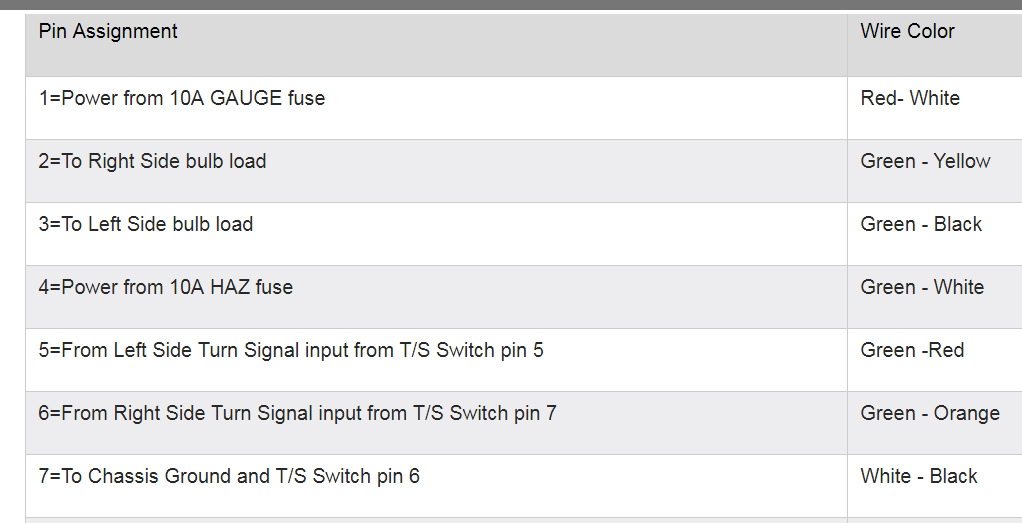Click the white margin left of the table
The image size is (1022, 523).
(12, 260)
